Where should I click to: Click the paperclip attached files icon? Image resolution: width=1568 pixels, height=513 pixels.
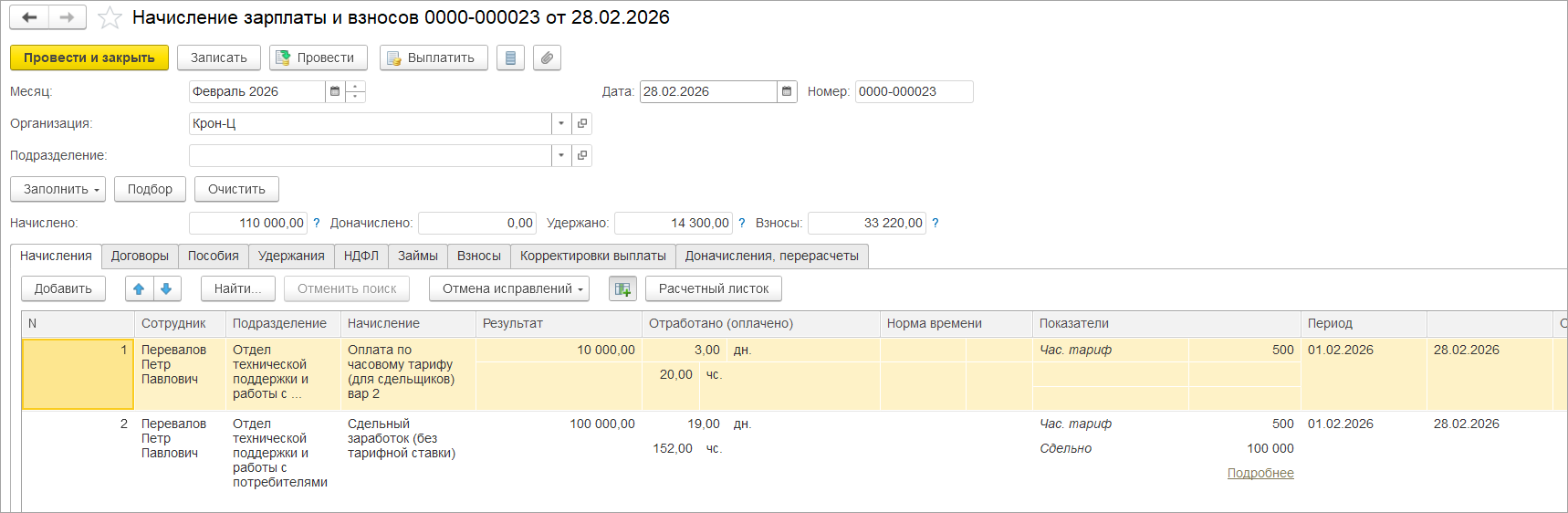tap(547, 58)
